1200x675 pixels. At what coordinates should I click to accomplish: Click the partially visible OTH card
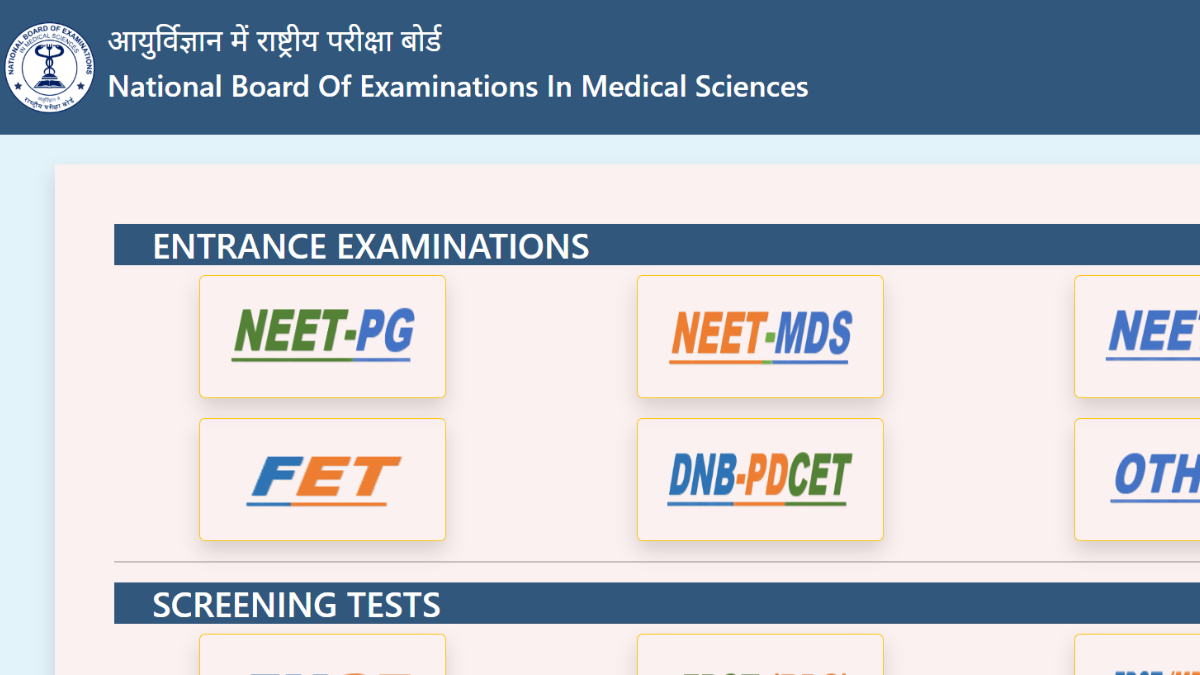(1138, 479)
